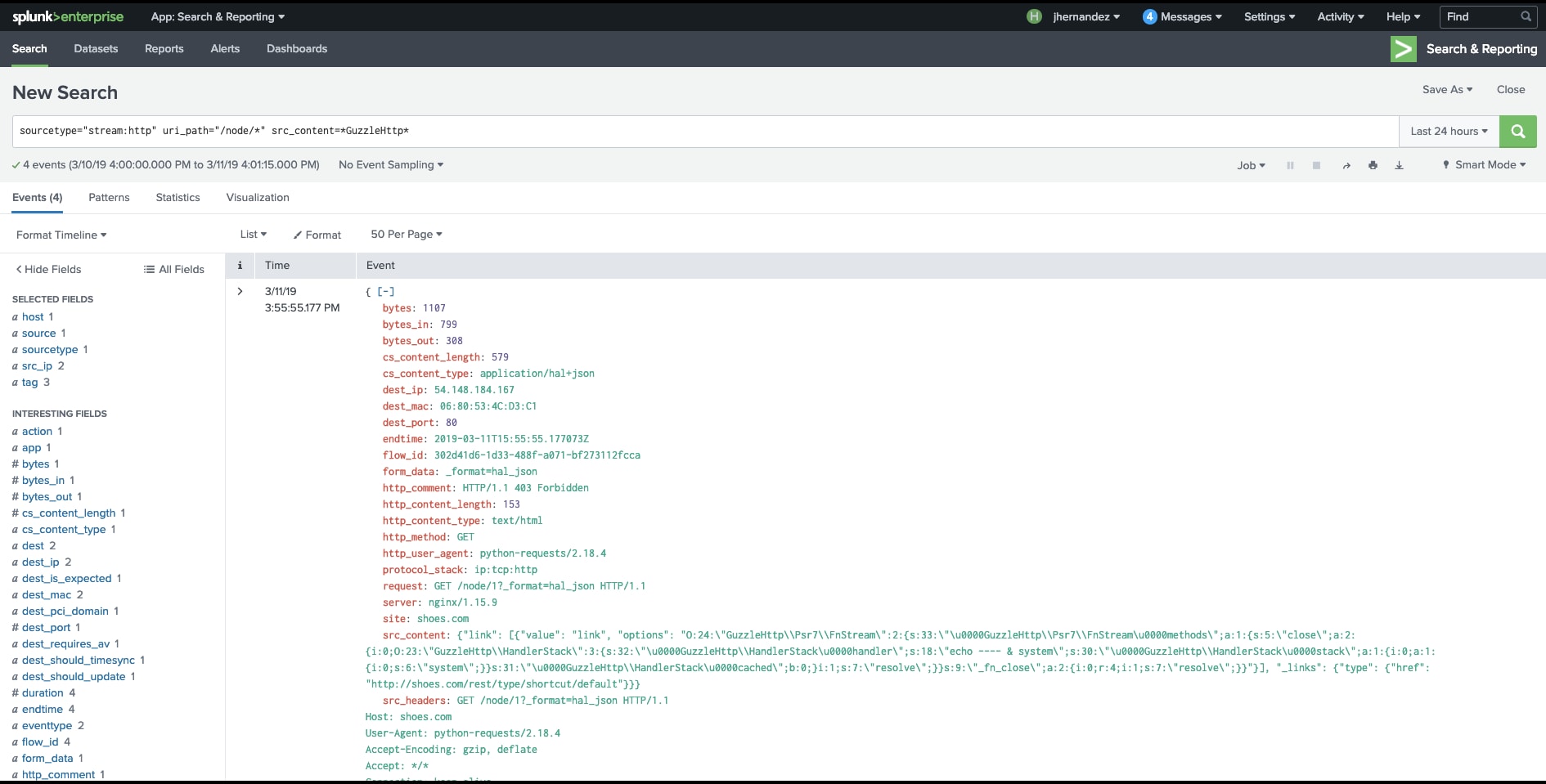Collapse the JSON event with [-]
The image size is (1546, 784).
click(386, 291)
